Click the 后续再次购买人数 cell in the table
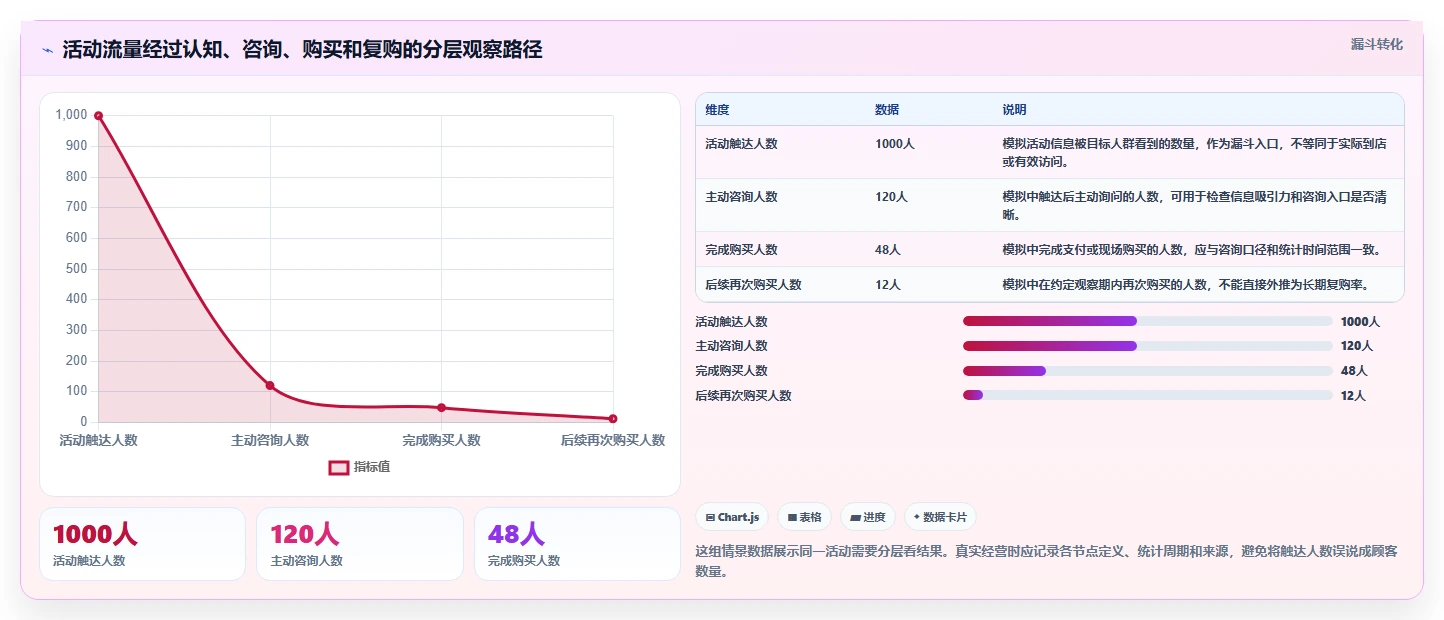The width and height of the screenshot is (1444, 620). tap(753, 285)
